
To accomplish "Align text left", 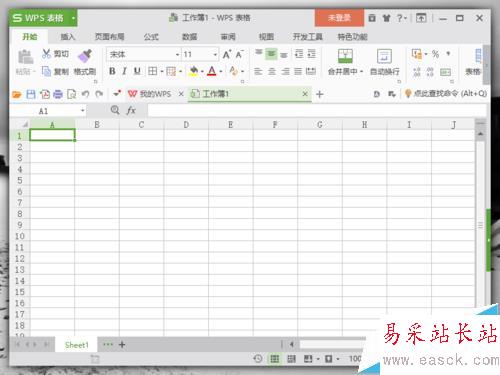I will coord(258,71).
